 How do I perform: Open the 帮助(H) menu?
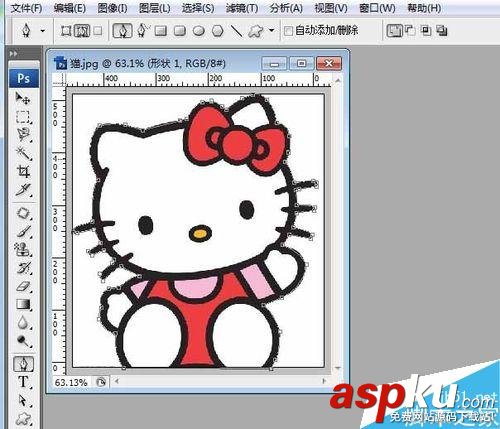point(424,8)
